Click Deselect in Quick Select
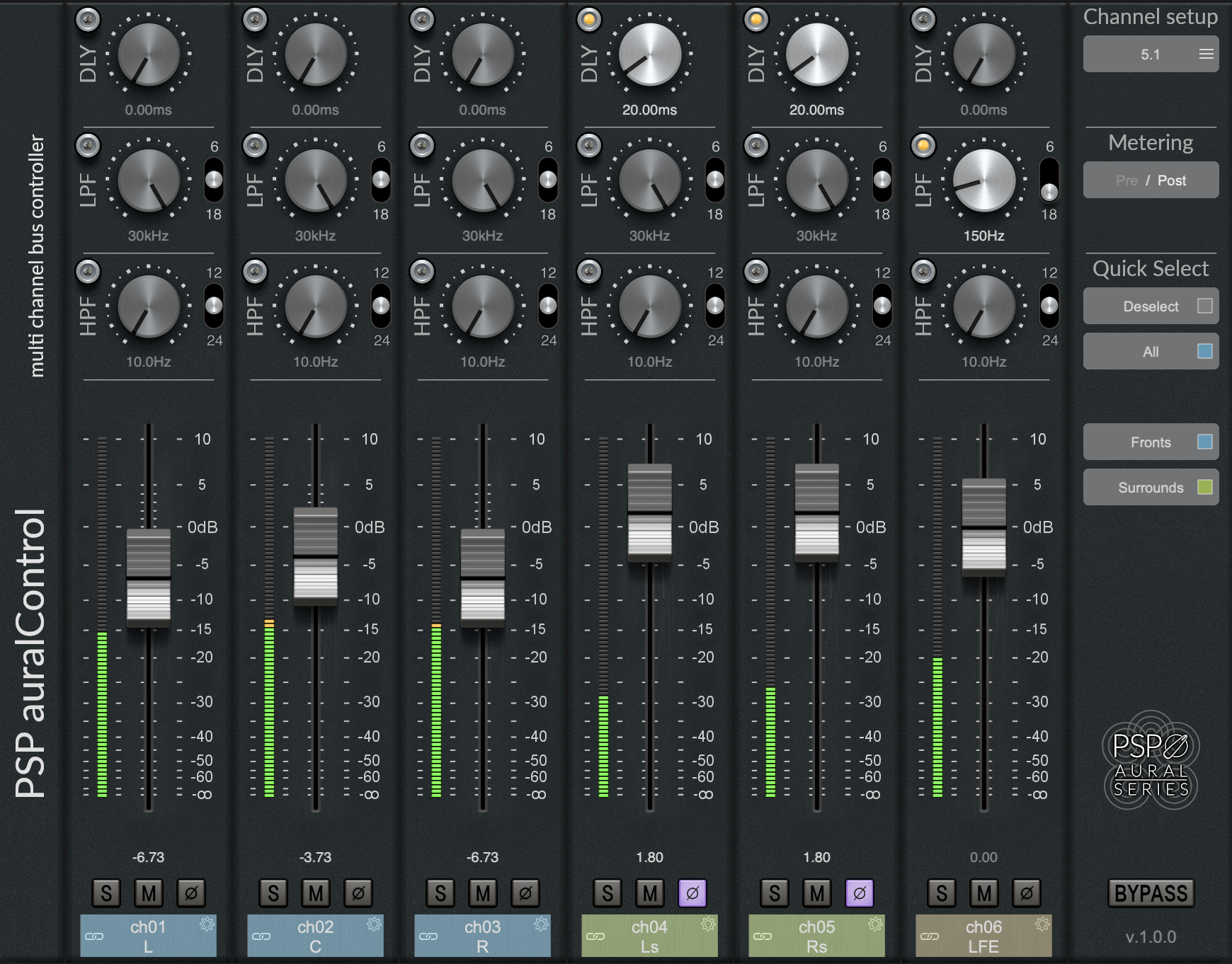 coord(1151,306)
